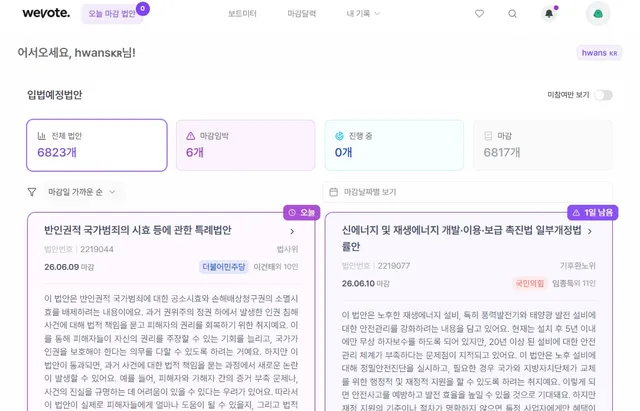Click 26.06.09 마감 date
This screenshot has width=640, height=411.
pyautogui.click(x=69, y=267)
